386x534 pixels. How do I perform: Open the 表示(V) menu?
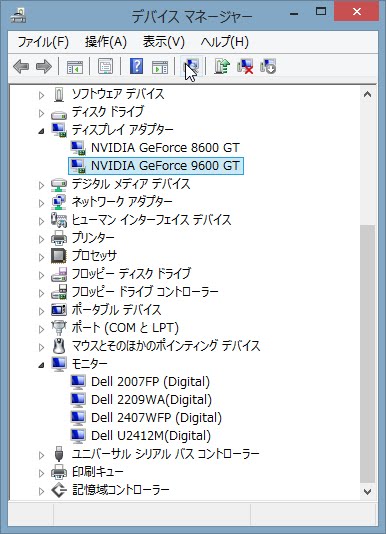pyautogui.click(x=164, y=42)
